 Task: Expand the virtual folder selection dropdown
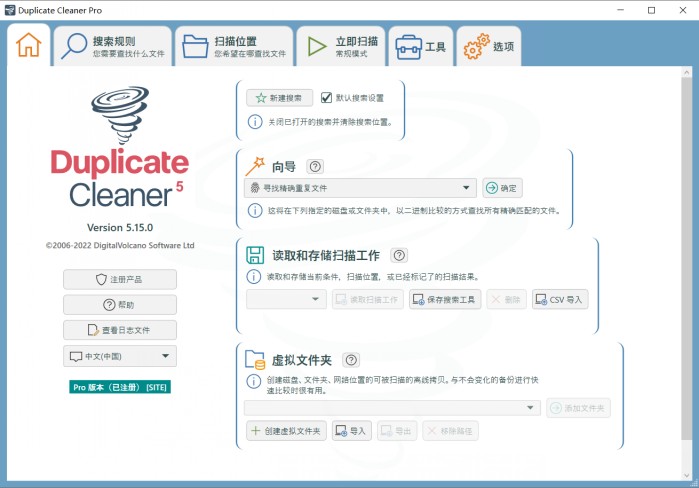[392, 408]
